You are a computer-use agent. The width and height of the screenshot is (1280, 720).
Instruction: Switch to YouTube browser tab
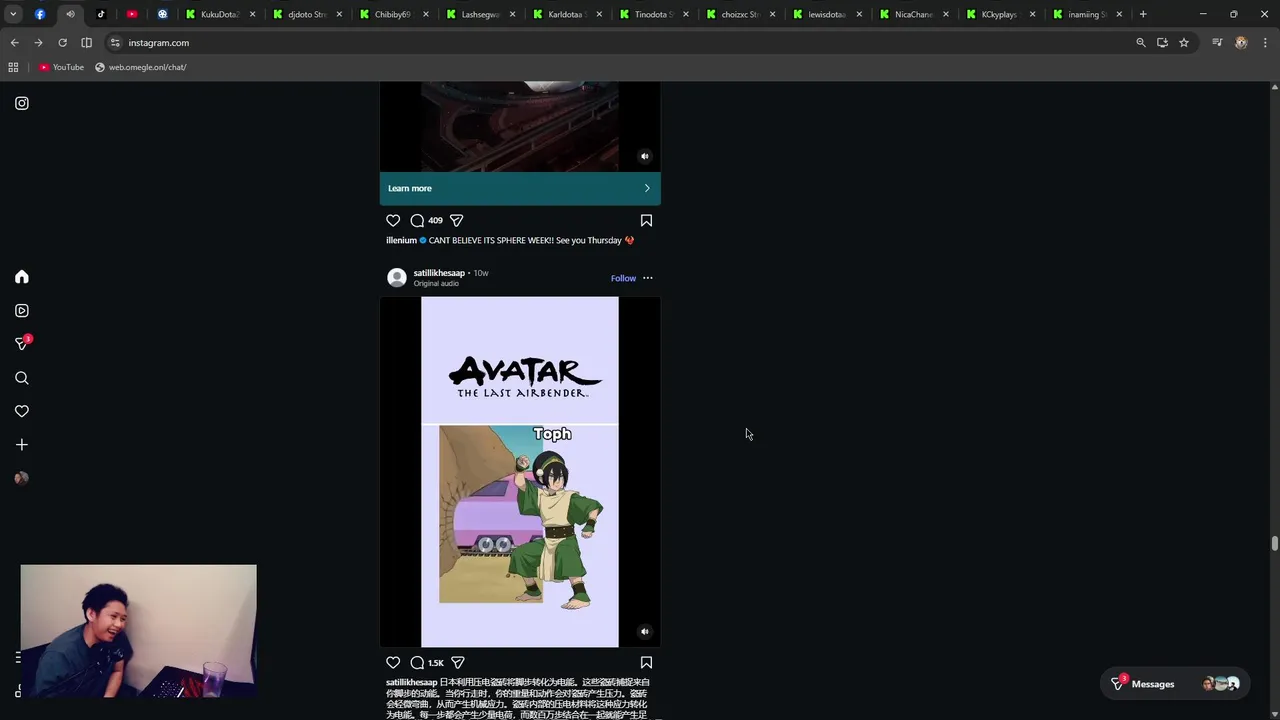tap(132, 14)
